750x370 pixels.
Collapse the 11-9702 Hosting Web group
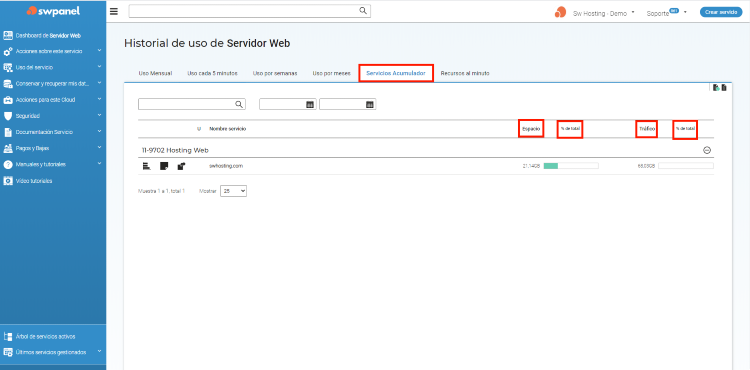707,150
